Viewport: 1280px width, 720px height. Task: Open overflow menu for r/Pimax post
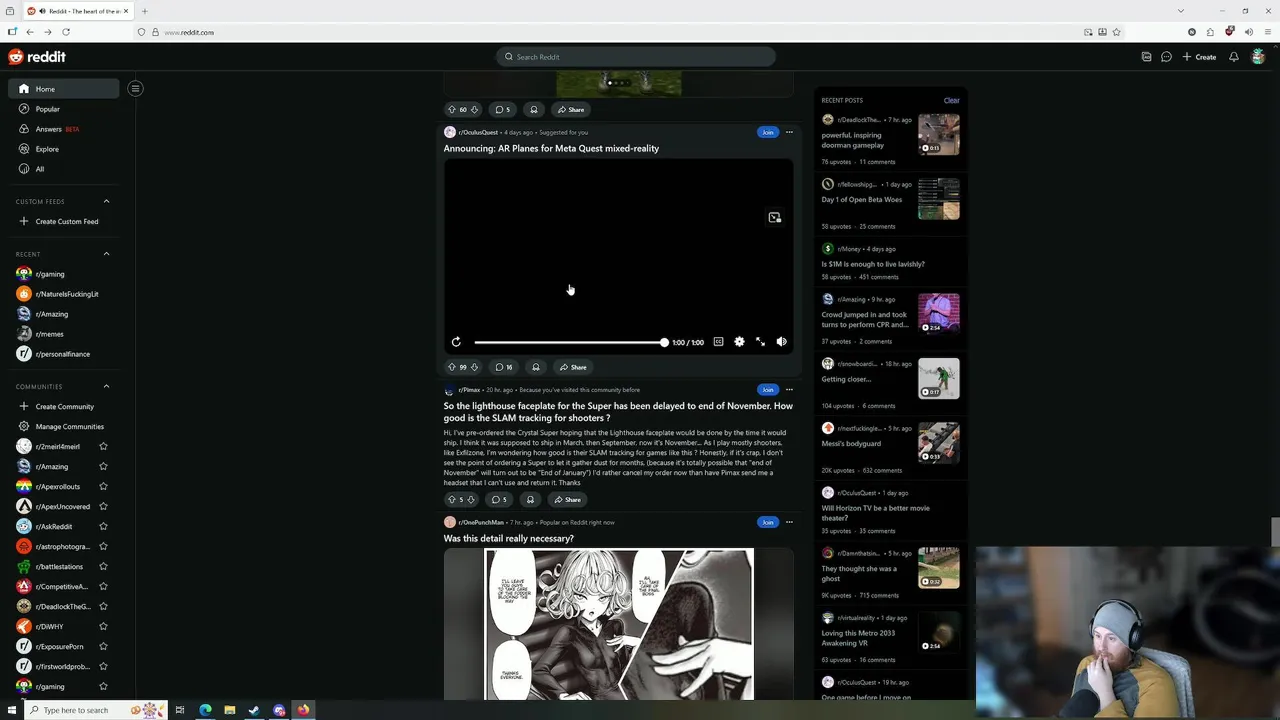point(789,390)
